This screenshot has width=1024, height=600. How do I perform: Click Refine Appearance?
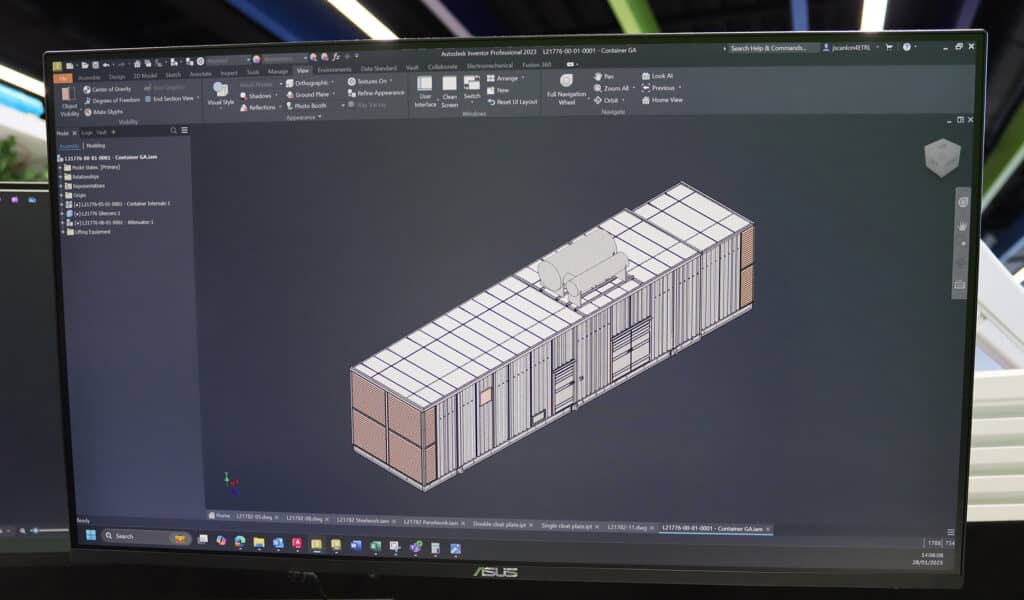point(376,93)
